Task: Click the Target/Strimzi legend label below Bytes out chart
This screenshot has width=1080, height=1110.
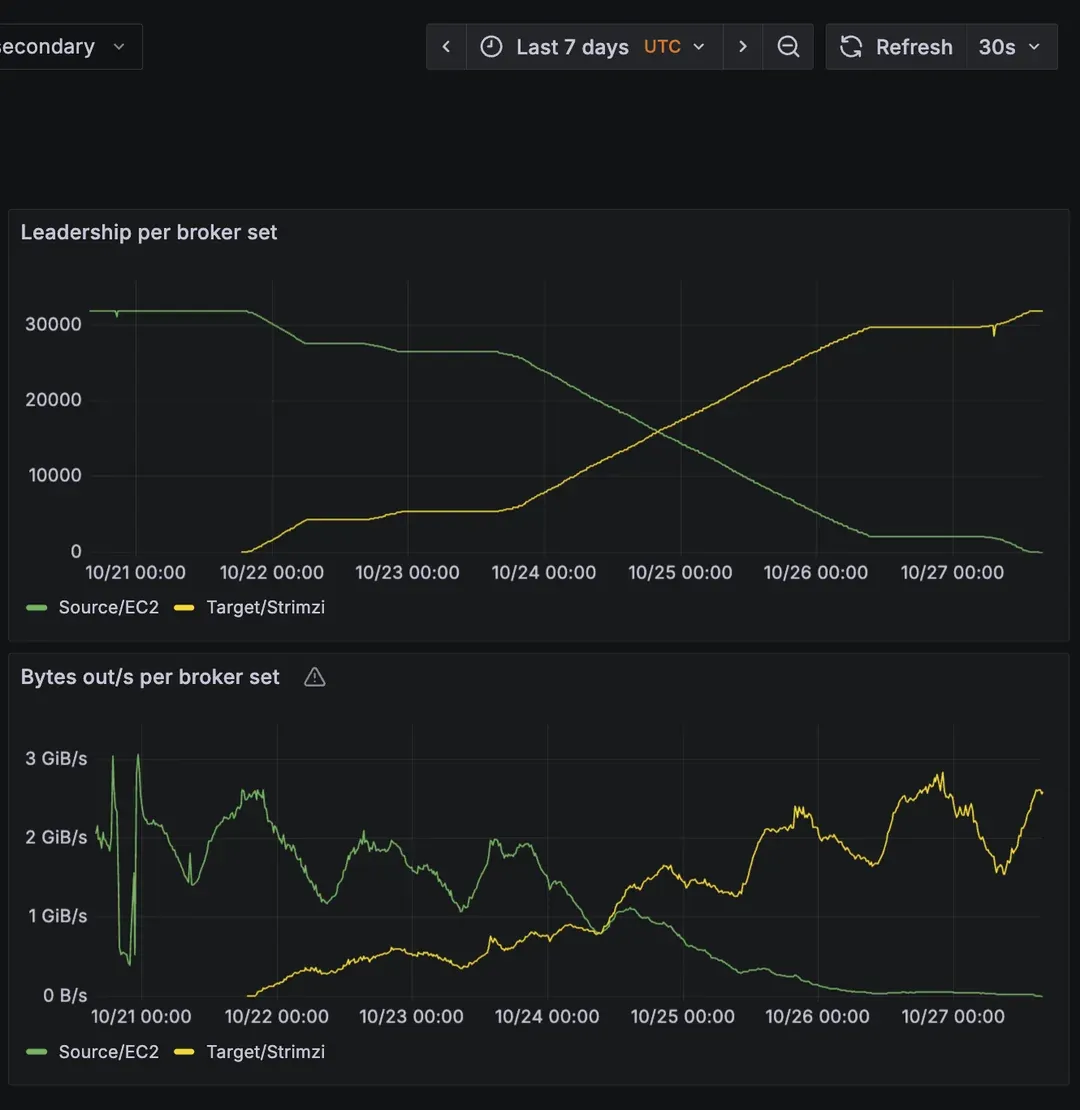Action: (265, 1051)
